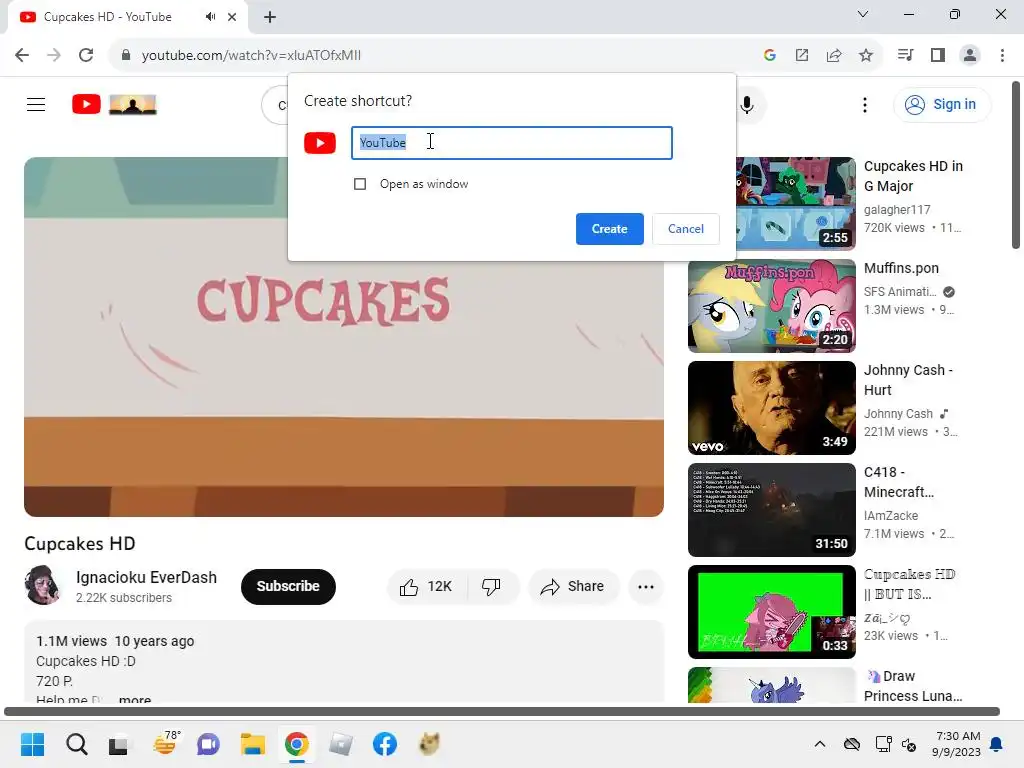
Task: Open the Muffins.pon video thumbnail
Action: coord(771,306)
